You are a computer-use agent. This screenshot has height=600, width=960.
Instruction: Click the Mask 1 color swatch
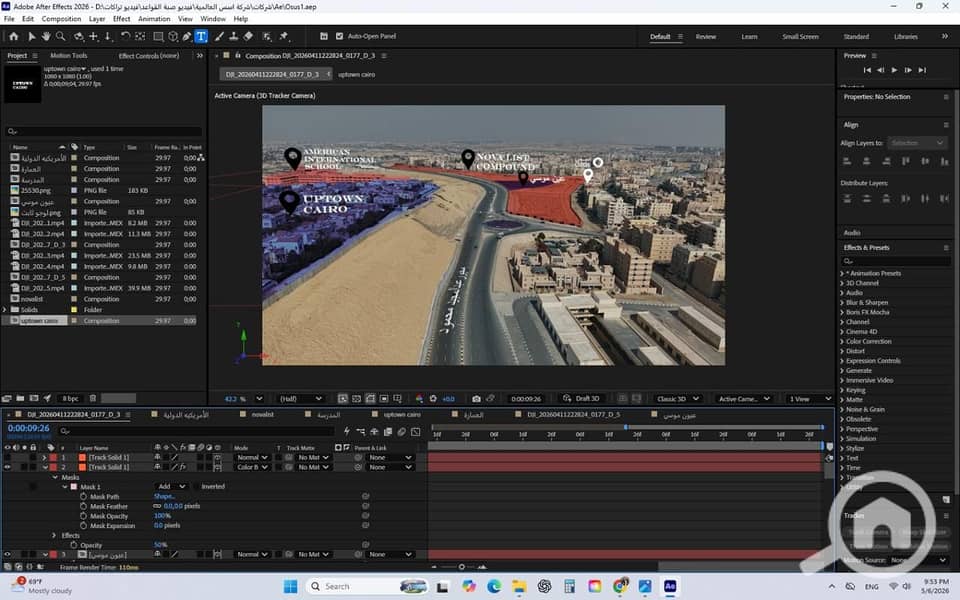(74, 487)
